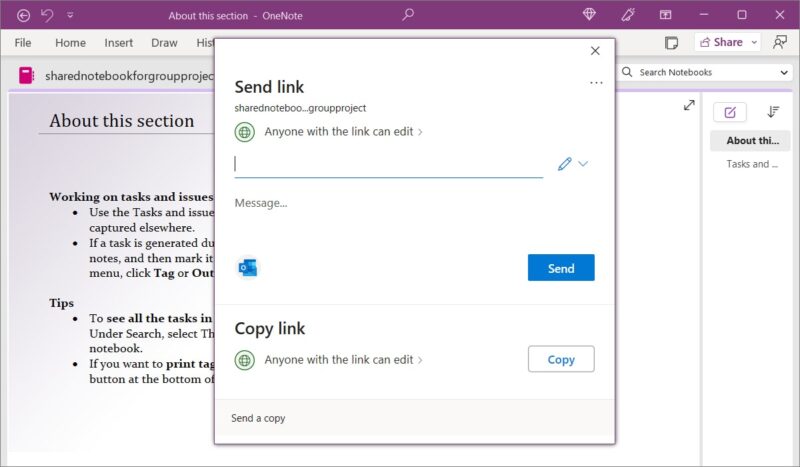
Task: Click the recipient name input field
Action: point(389,164)
